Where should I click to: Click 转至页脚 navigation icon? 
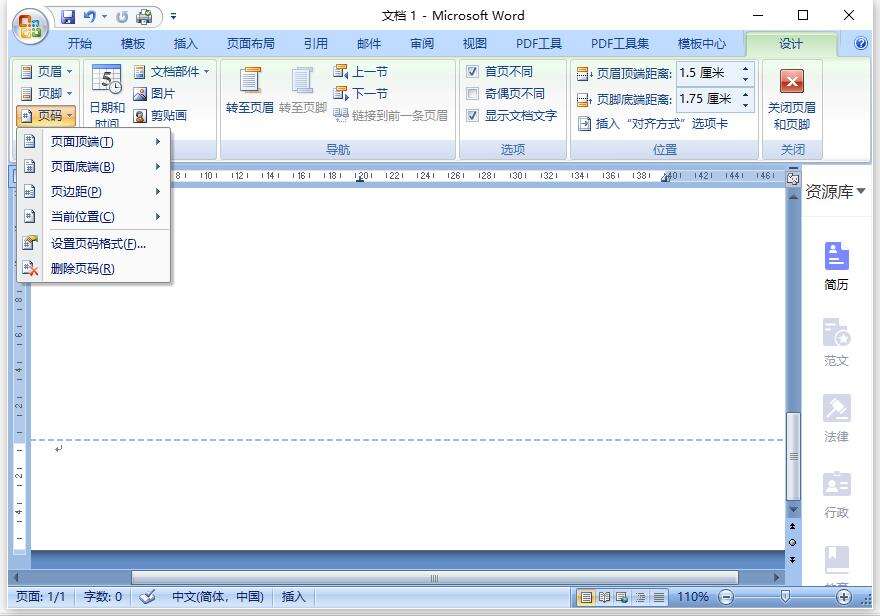(302, 89)
